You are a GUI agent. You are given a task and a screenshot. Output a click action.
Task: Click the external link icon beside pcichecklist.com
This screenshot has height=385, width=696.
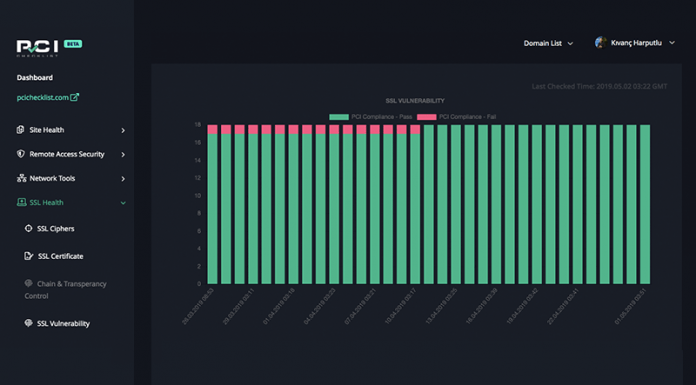tap(75, 97)
